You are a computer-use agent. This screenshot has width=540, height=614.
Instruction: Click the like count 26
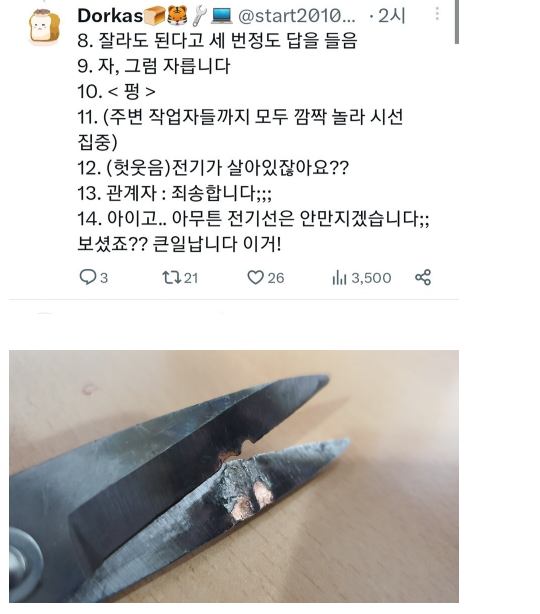(276, 278)
